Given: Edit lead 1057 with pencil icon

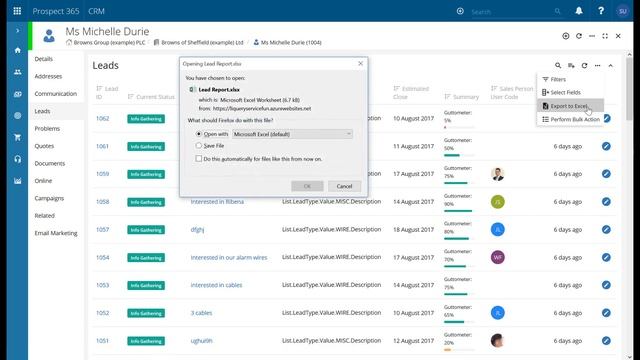Looking at the screenshot, I should 606,229.
